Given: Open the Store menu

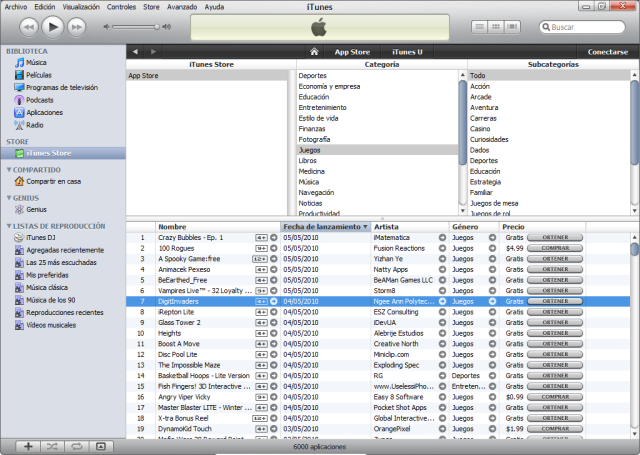Looking at the screenshot, I should [151, 7].
